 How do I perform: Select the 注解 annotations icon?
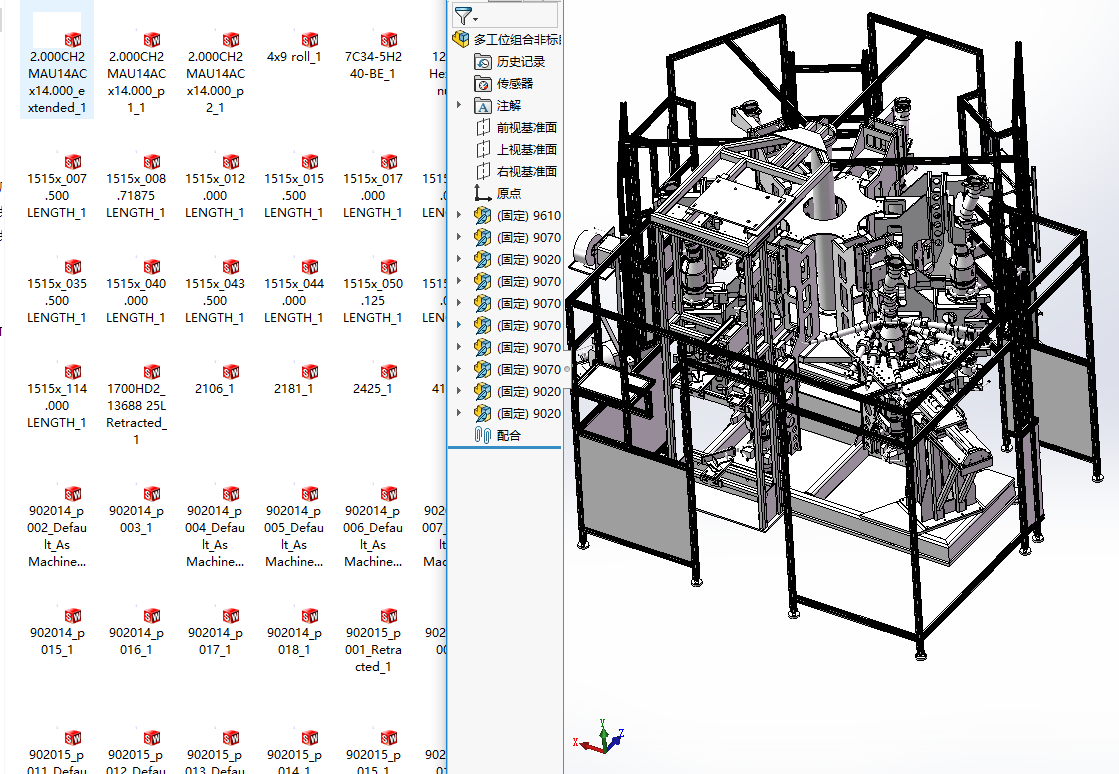[483, 106]
